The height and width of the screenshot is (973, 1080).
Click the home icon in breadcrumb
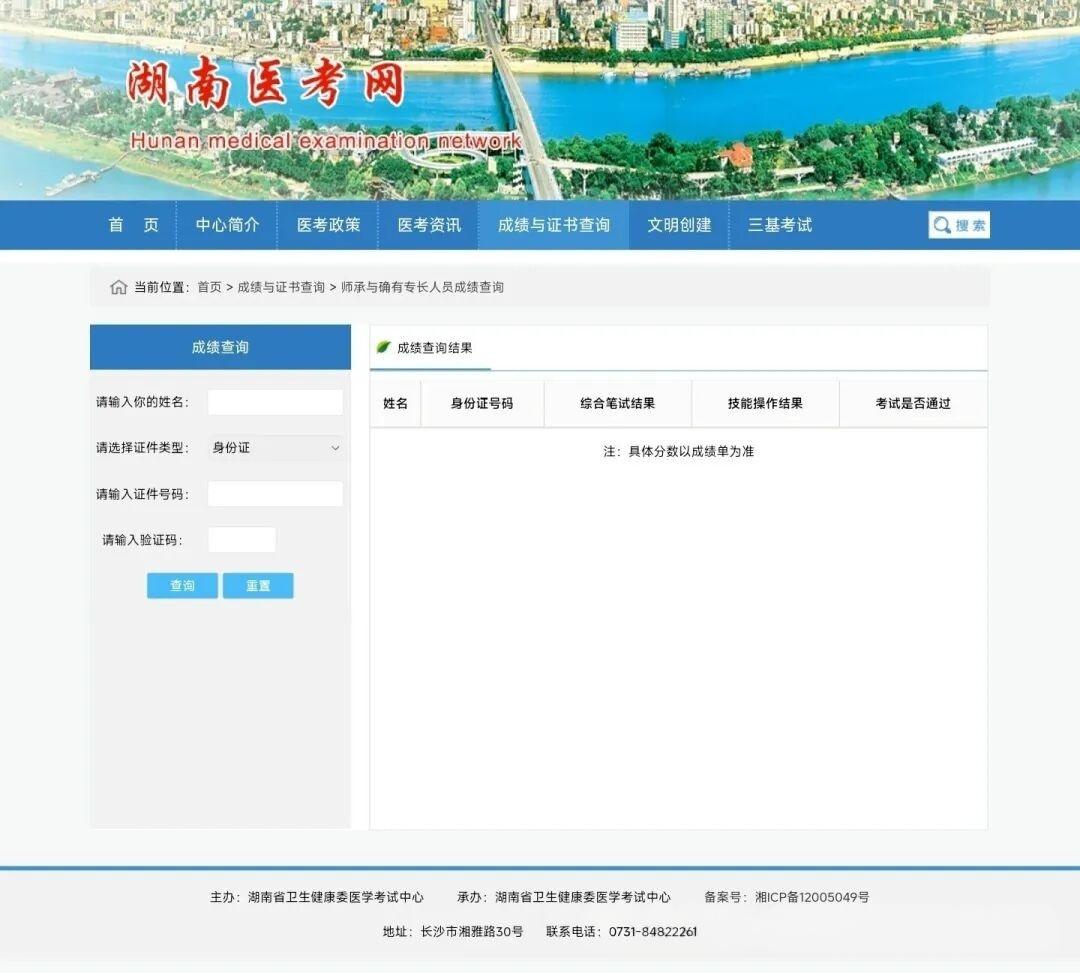pyautogui.click(x=118, y=288)
